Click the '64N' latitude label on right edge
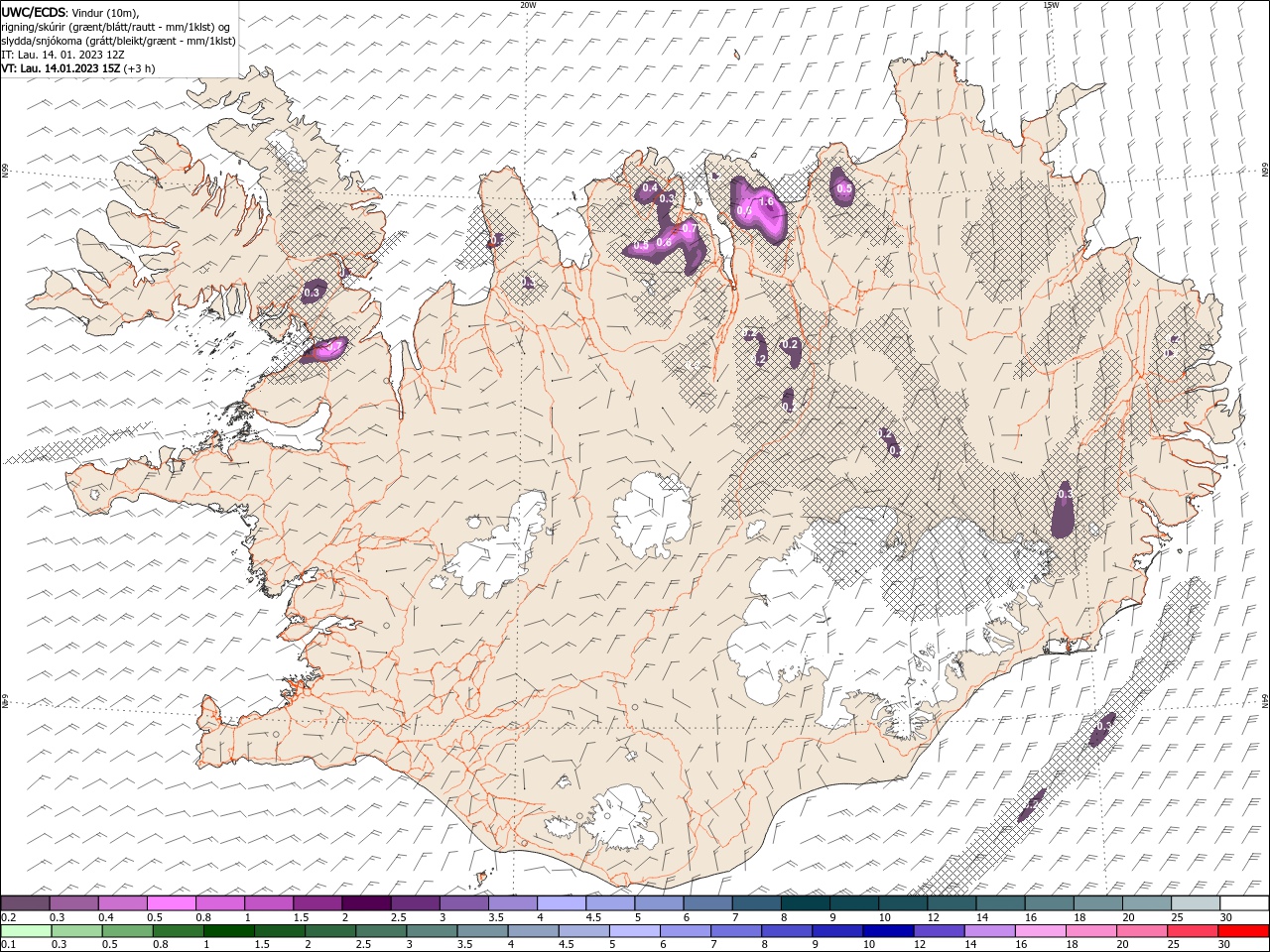 coord(1264,701)
